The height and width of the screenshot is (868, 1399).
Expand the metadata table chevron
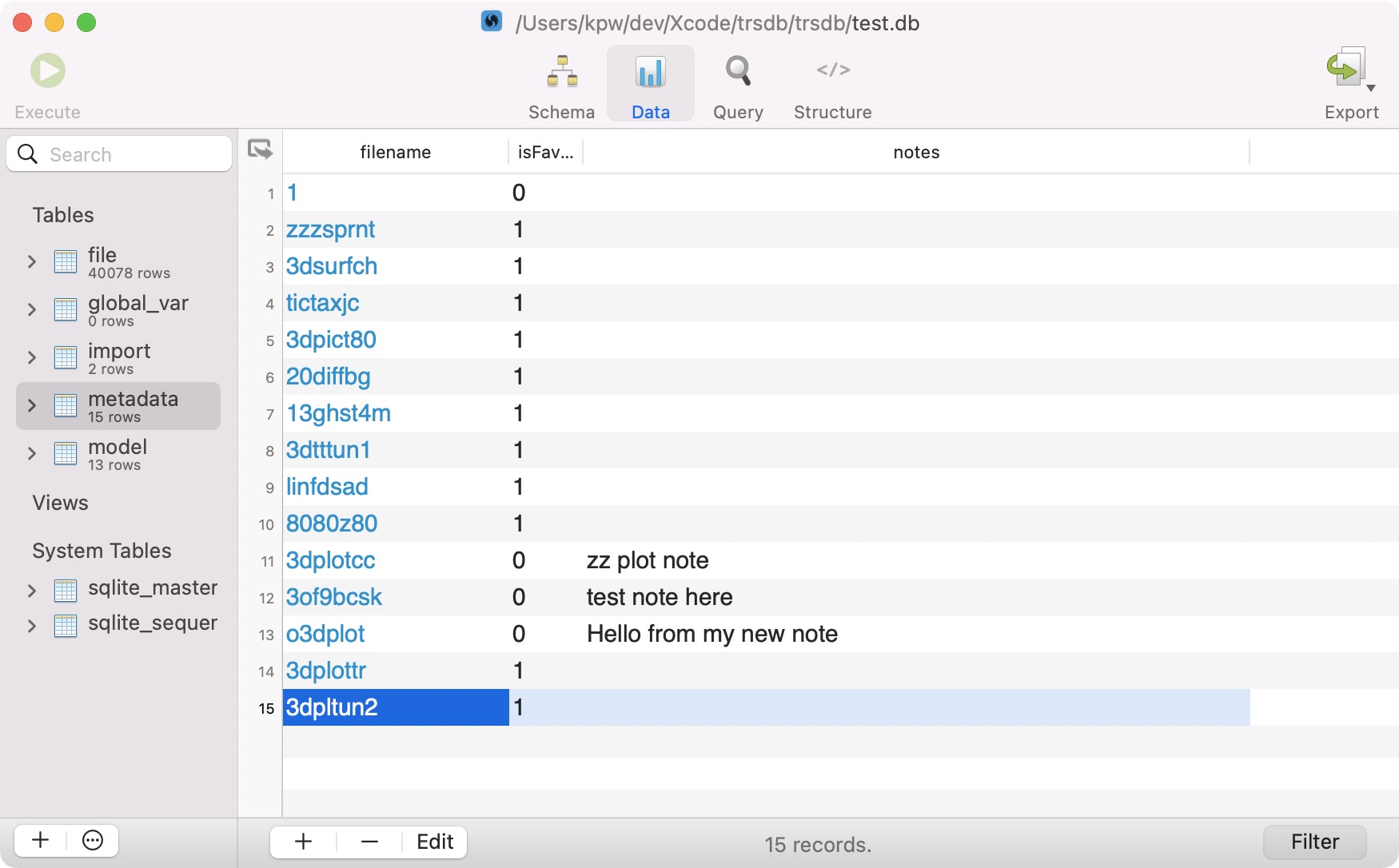pyautogui.click(x=32, y=405)
